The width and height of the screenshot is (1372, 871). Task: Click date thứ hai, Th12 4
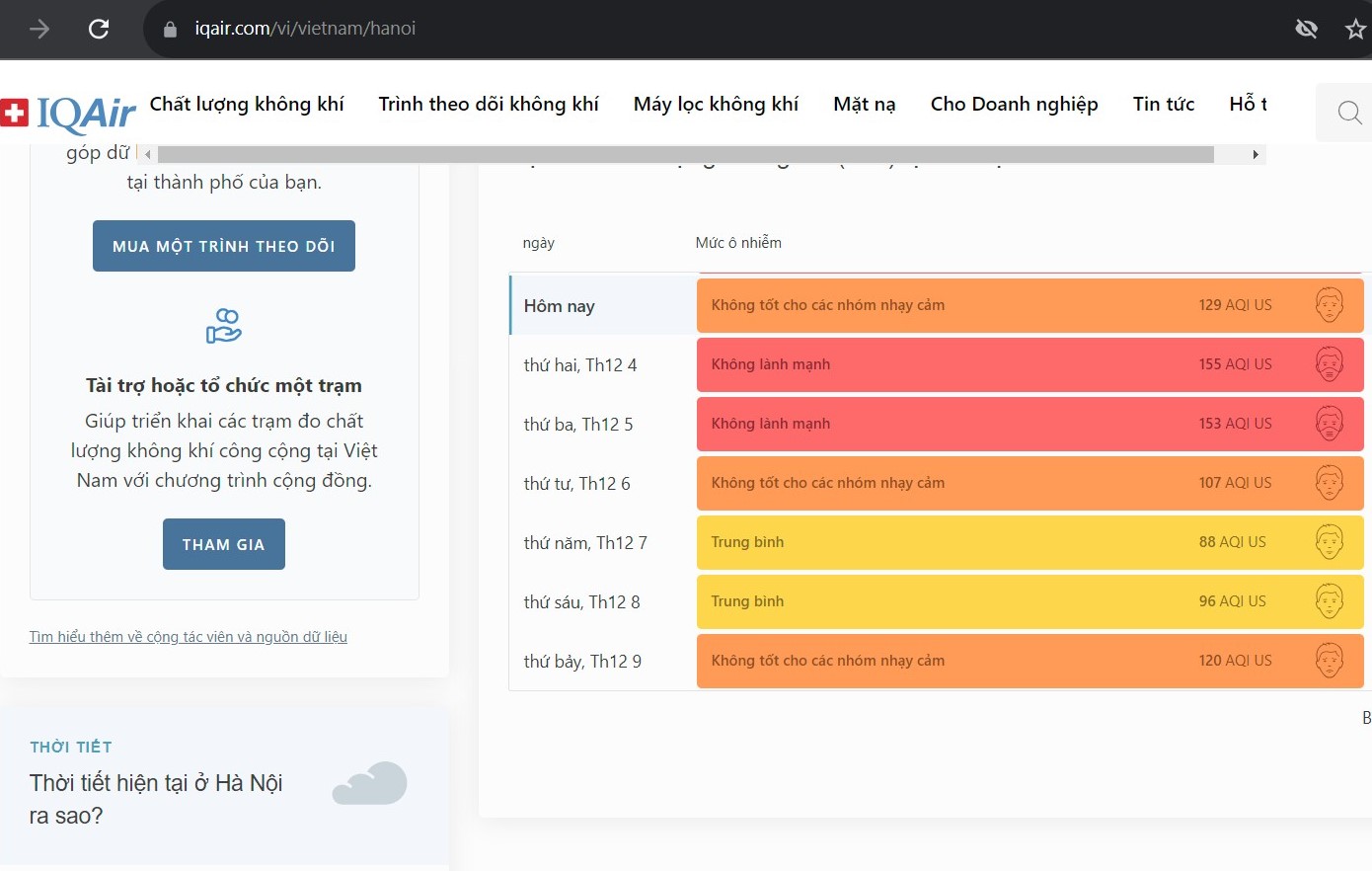click(580, 365)
